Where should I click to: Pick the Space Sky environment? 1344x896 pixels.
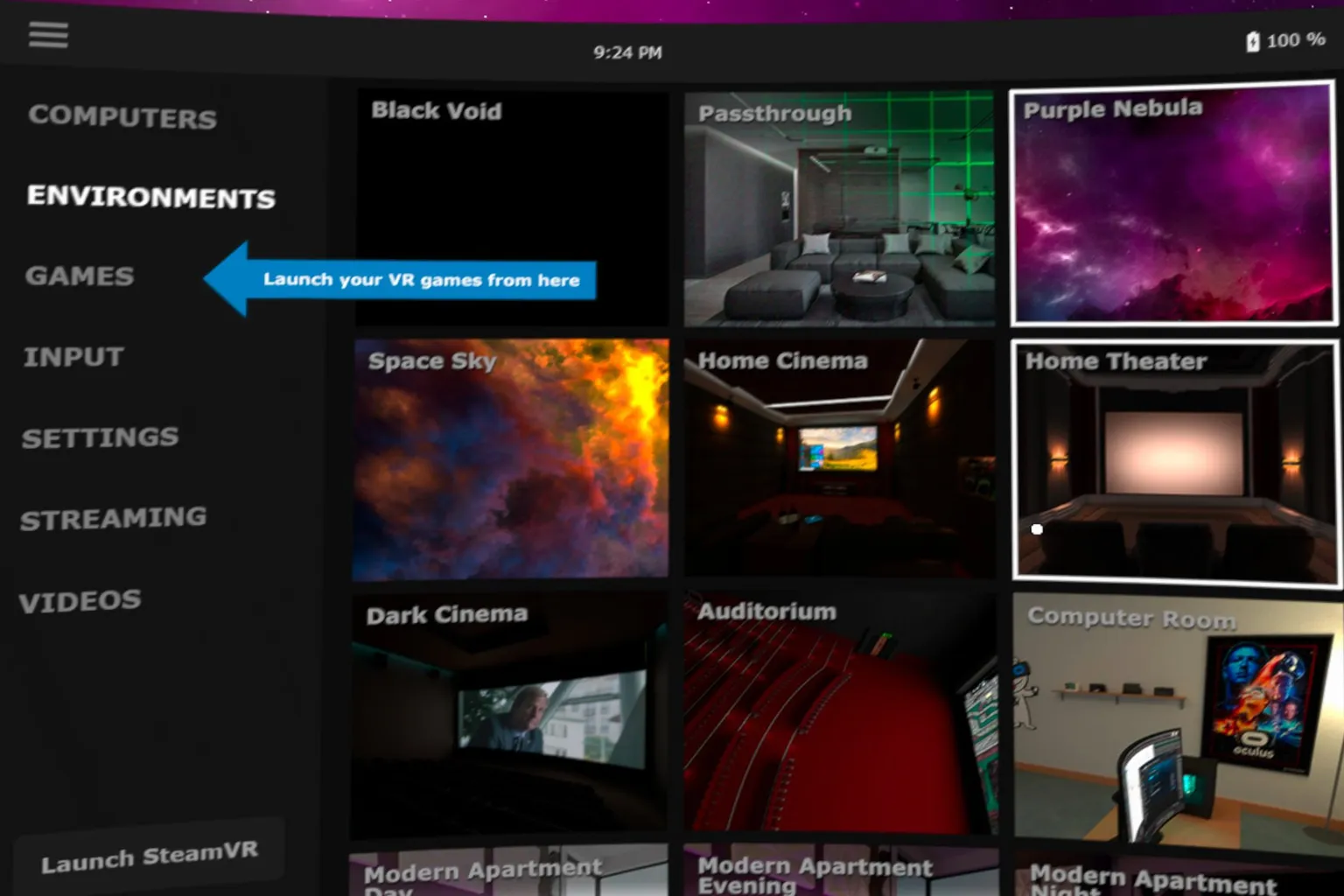pos(511,460)
